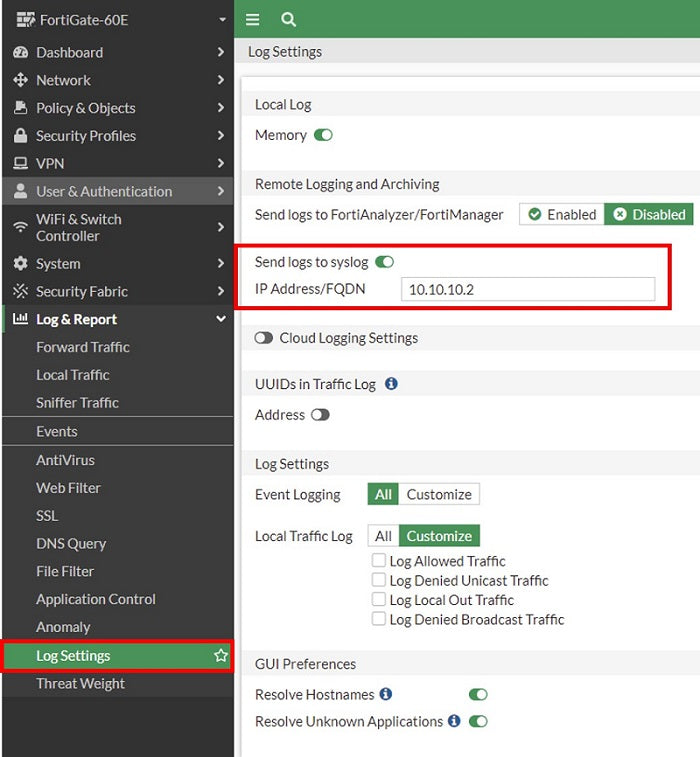This screenshot has height=757, width=700.
Task: Click the WiFi signal icon
Action: (x=20, y=227)
